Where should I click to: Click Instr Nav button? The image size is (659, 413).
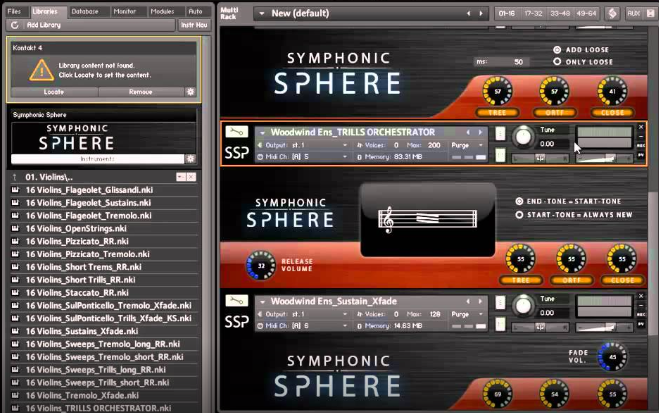194,25
